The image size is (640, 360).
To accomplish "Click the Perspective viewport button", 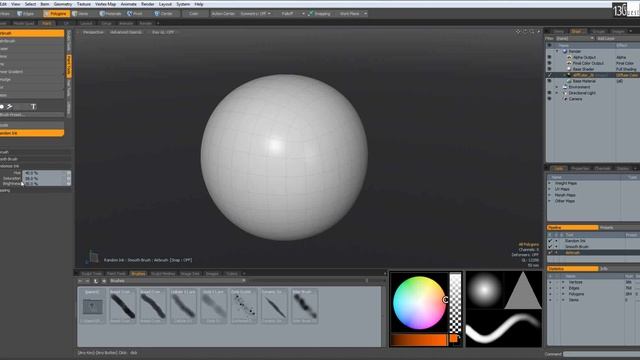I will pyautogui.click(x=93, y=32).
